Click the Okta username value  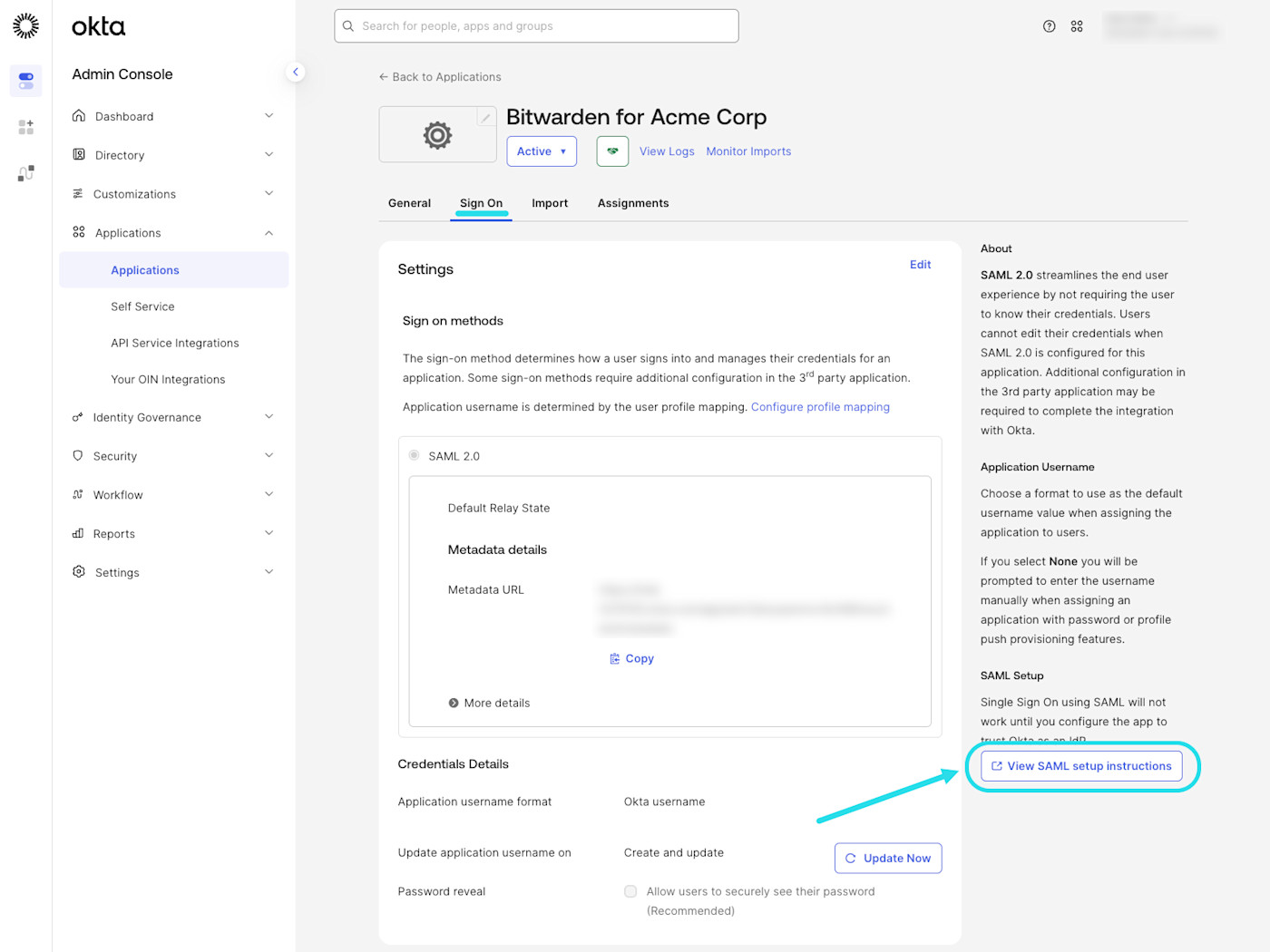click(x=664, y=801)
